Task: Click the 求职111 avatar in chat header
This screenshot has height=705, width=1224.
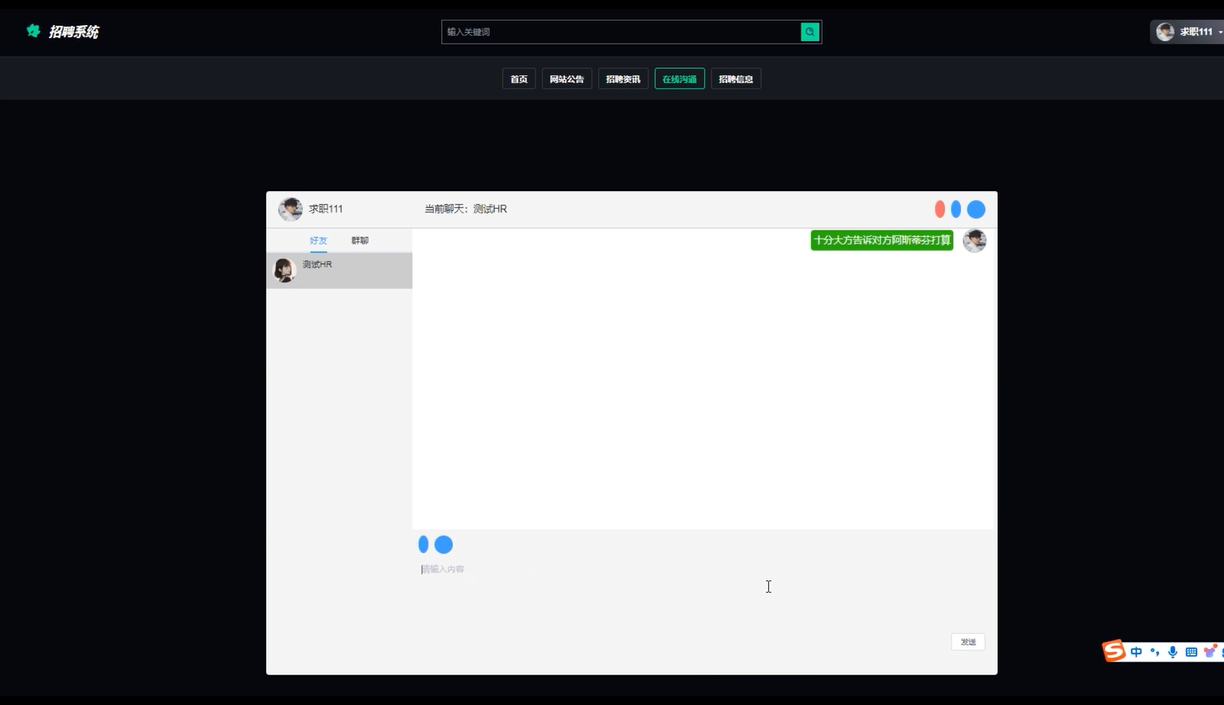Action: click(x=290, y=209)
